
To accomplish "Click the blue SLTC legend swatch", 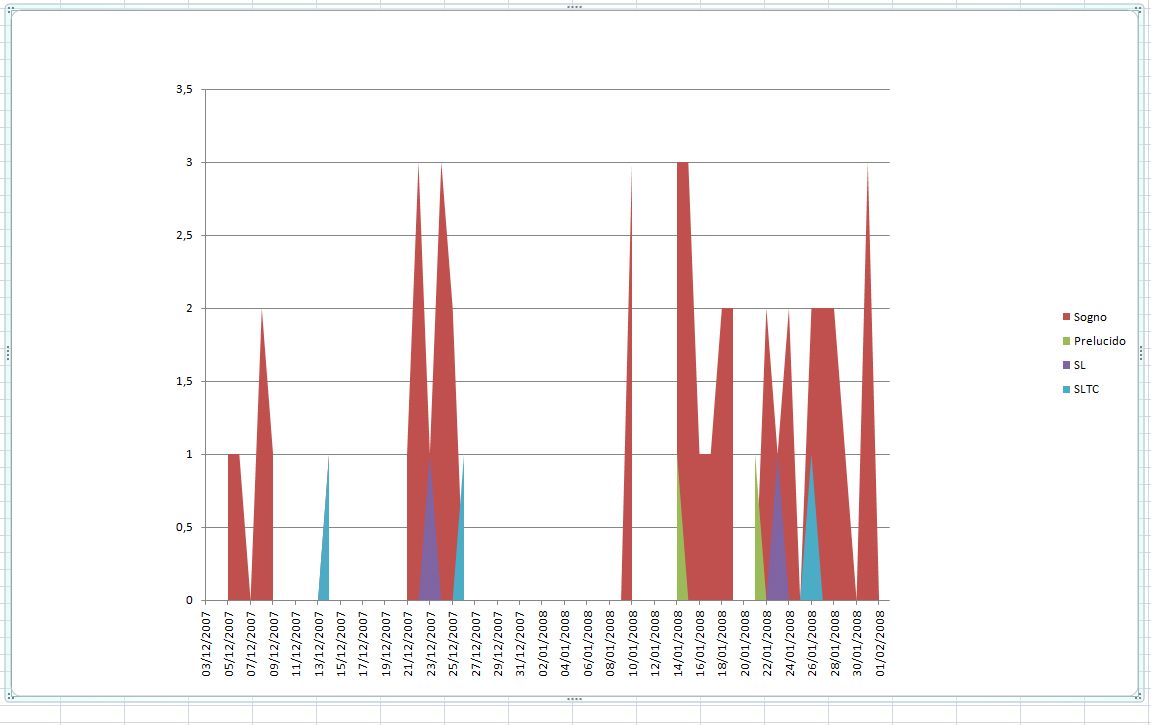I will (1065, 389).
